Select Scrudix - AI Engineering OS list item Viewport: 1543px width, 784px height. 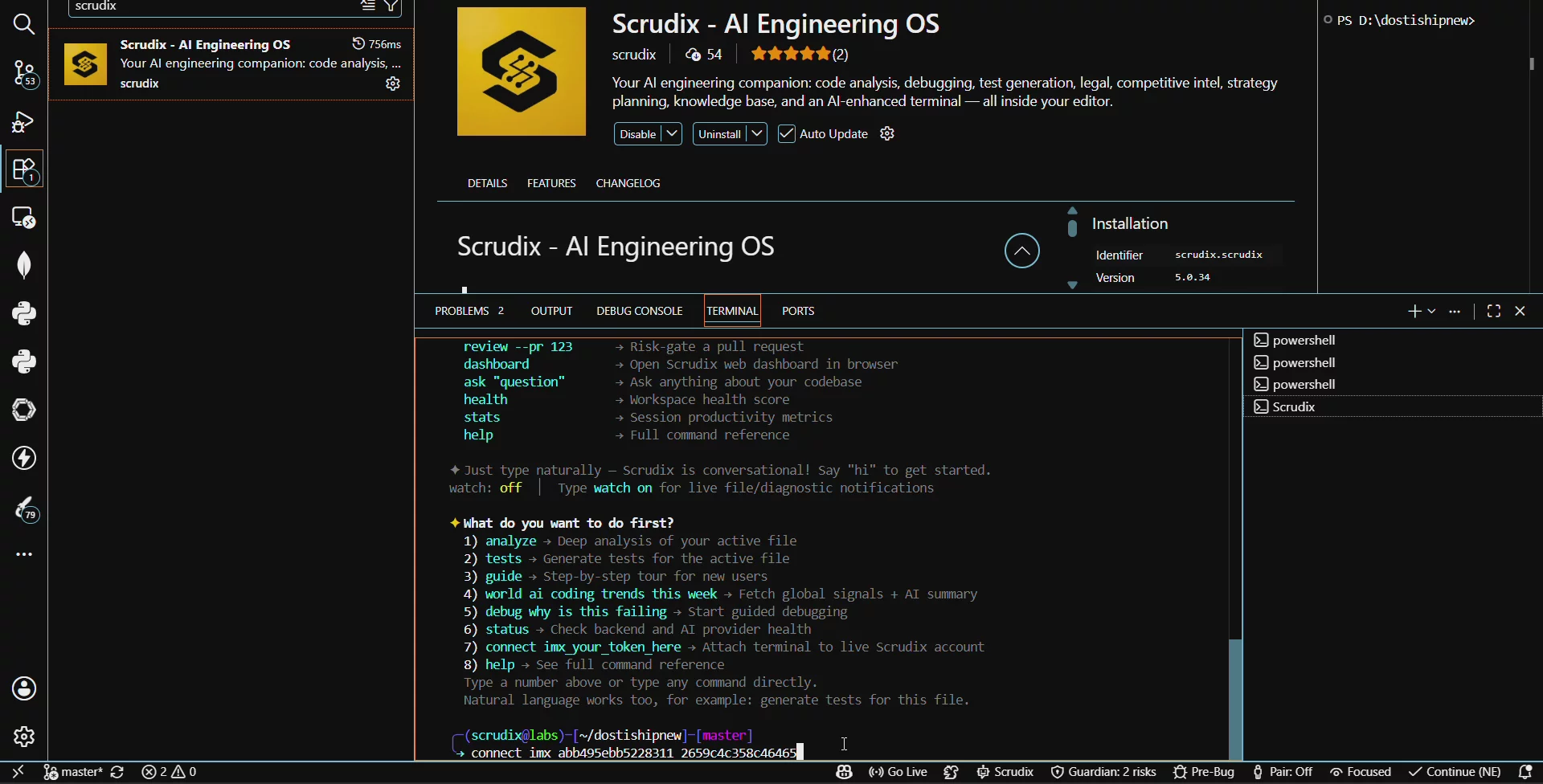click(231, 64)
